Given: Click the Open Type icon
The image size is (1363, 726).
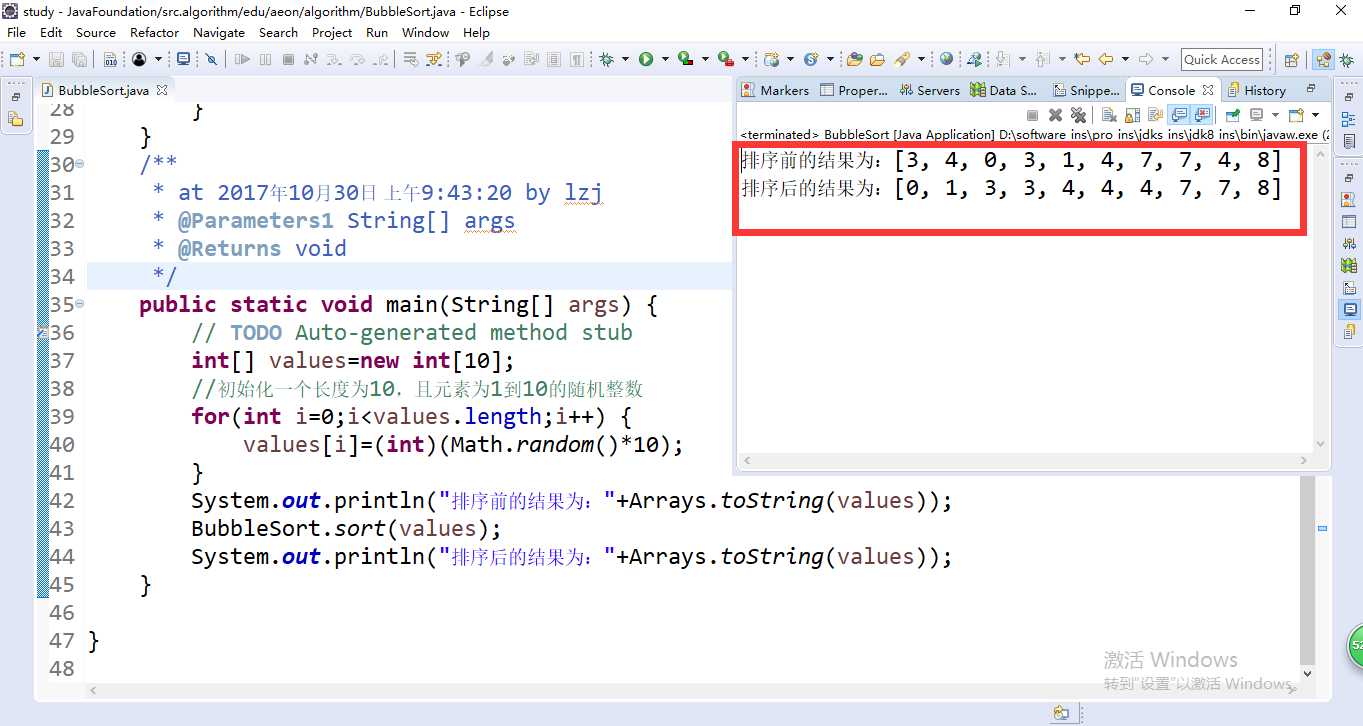Looking at the screenshot, I should tap(855, 60).
